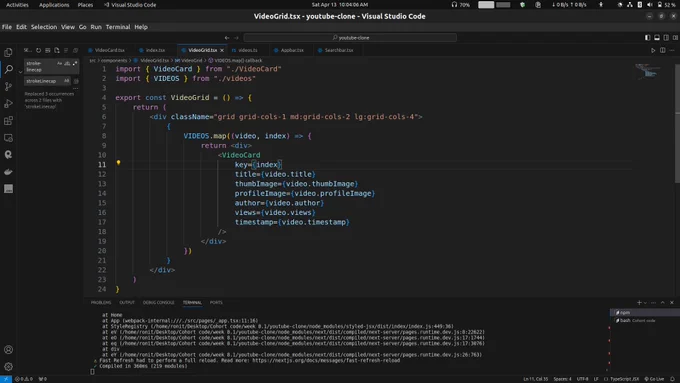
Task: Open system volume icon in the top bar
Action: (650, 5)
